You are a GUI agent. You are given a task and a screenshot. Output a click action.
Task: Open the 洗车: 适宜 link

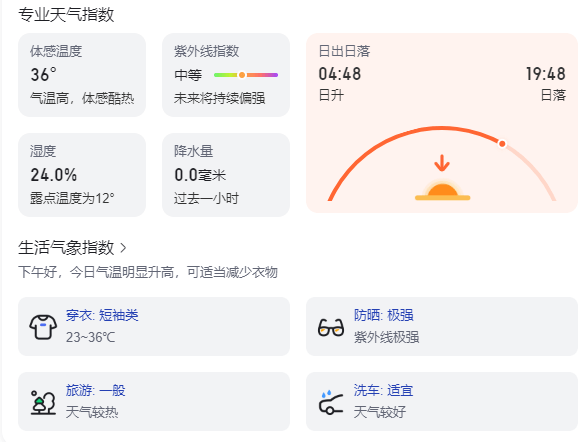pyautogui.click(x=383, y=390)
